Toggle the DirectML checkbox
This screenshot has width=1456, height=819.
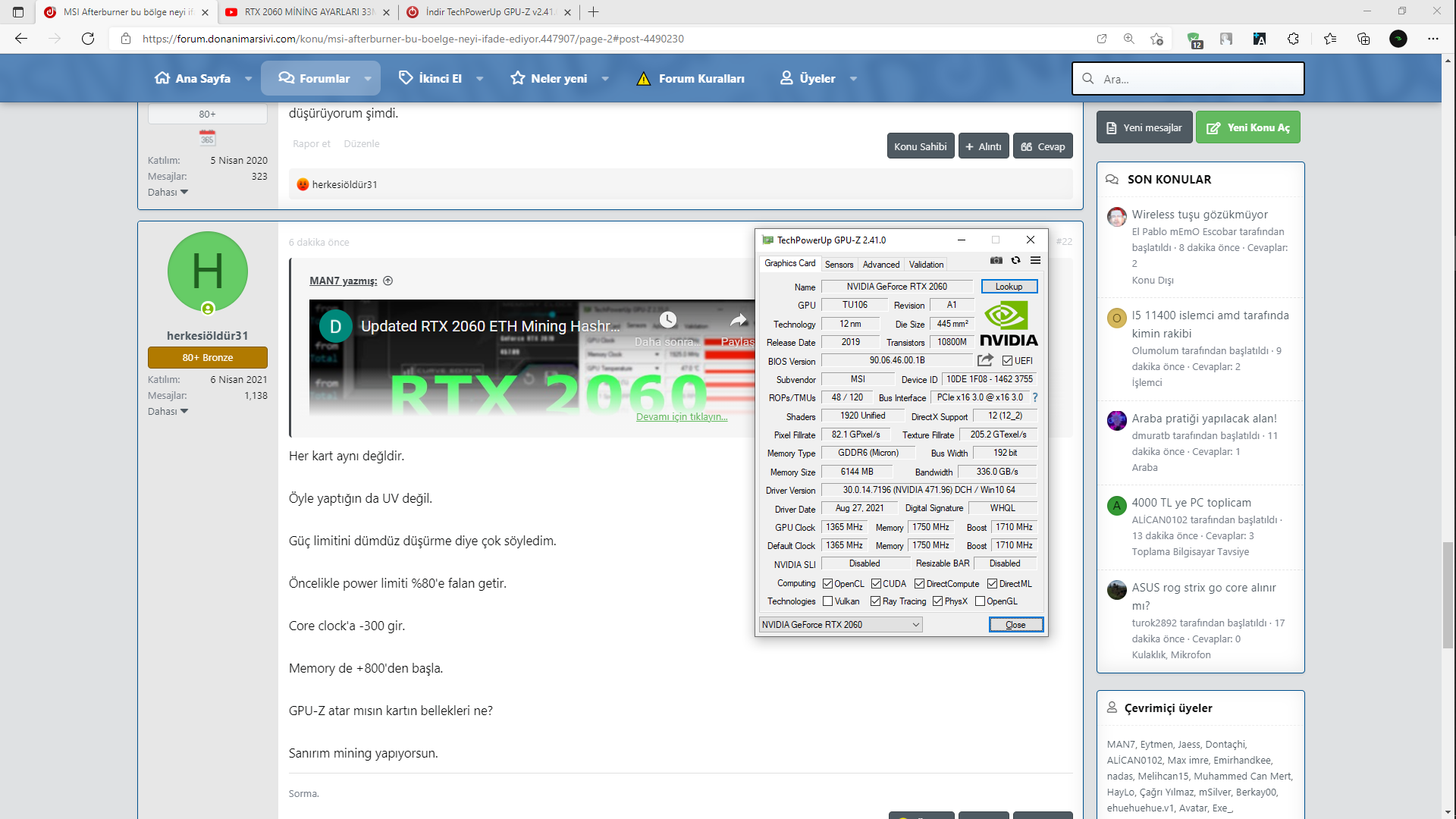tap(992, 584)
